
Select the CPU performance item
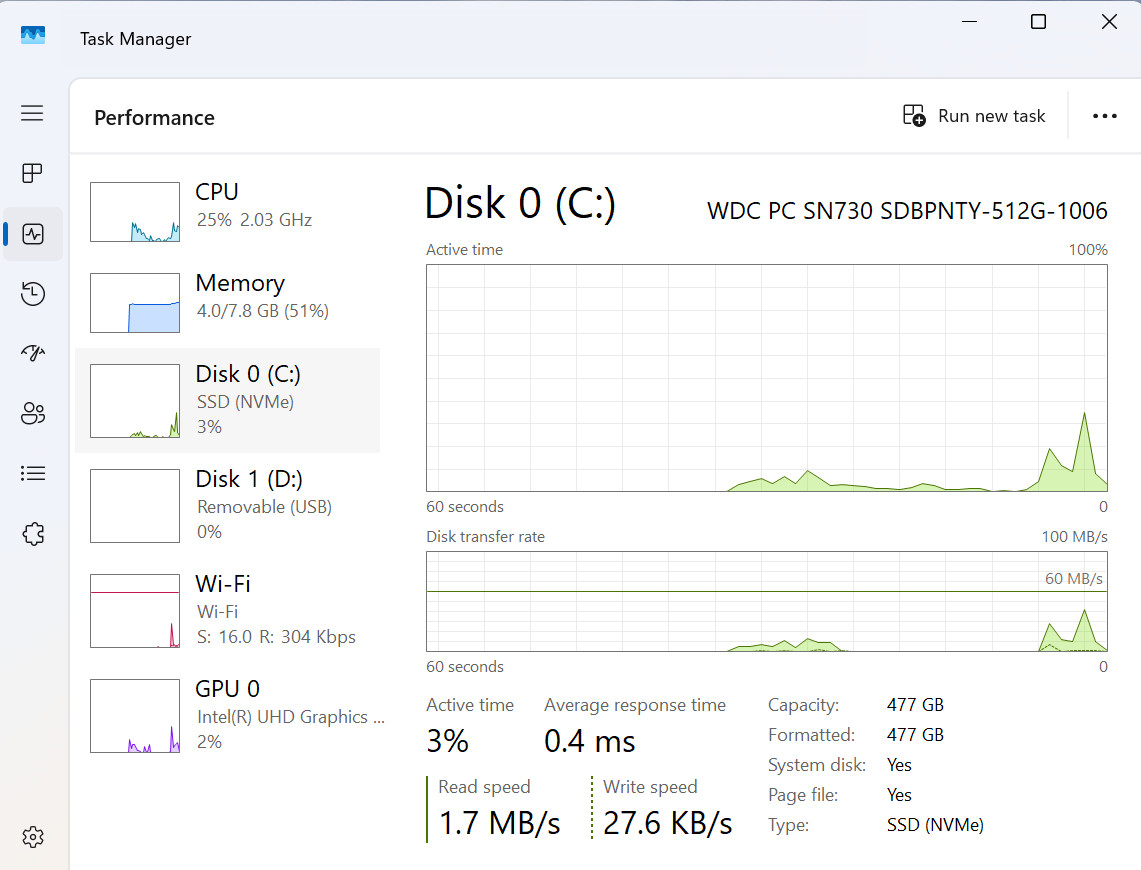click(227, 211)
